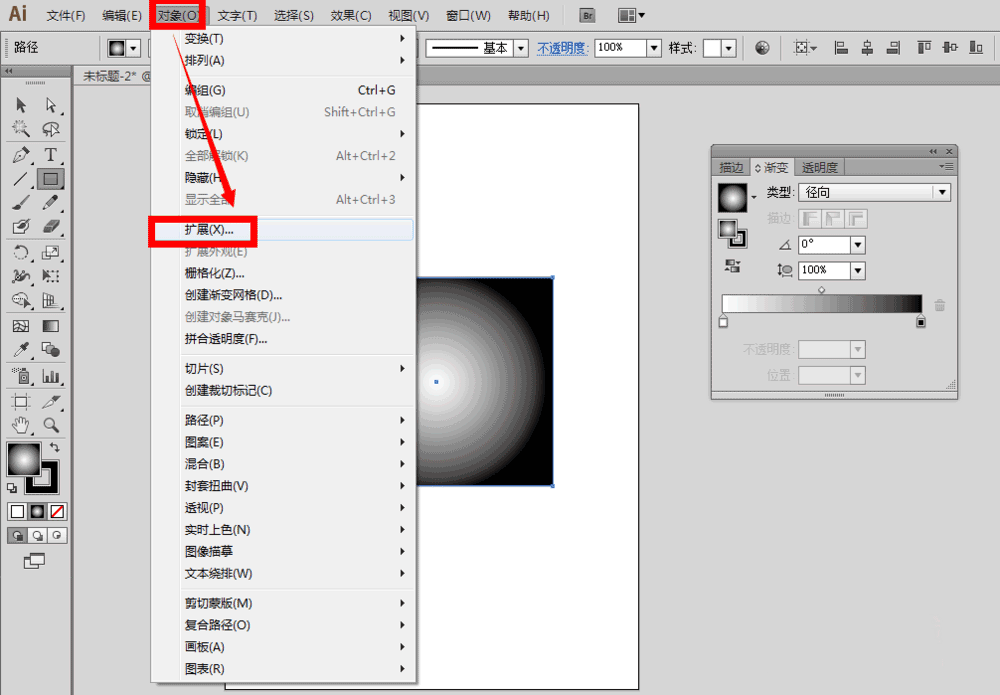This screenshot has height=695, width=1000.
Task: Select the Rectangle tool
Action: (50, 179)
